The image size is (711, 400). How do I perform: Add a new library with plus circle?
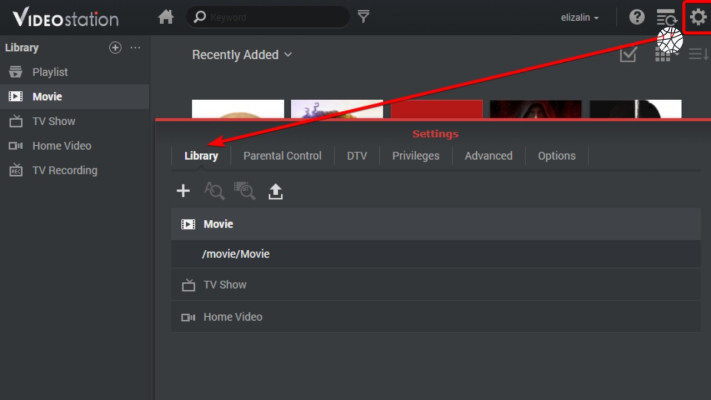tap(115, 47)
